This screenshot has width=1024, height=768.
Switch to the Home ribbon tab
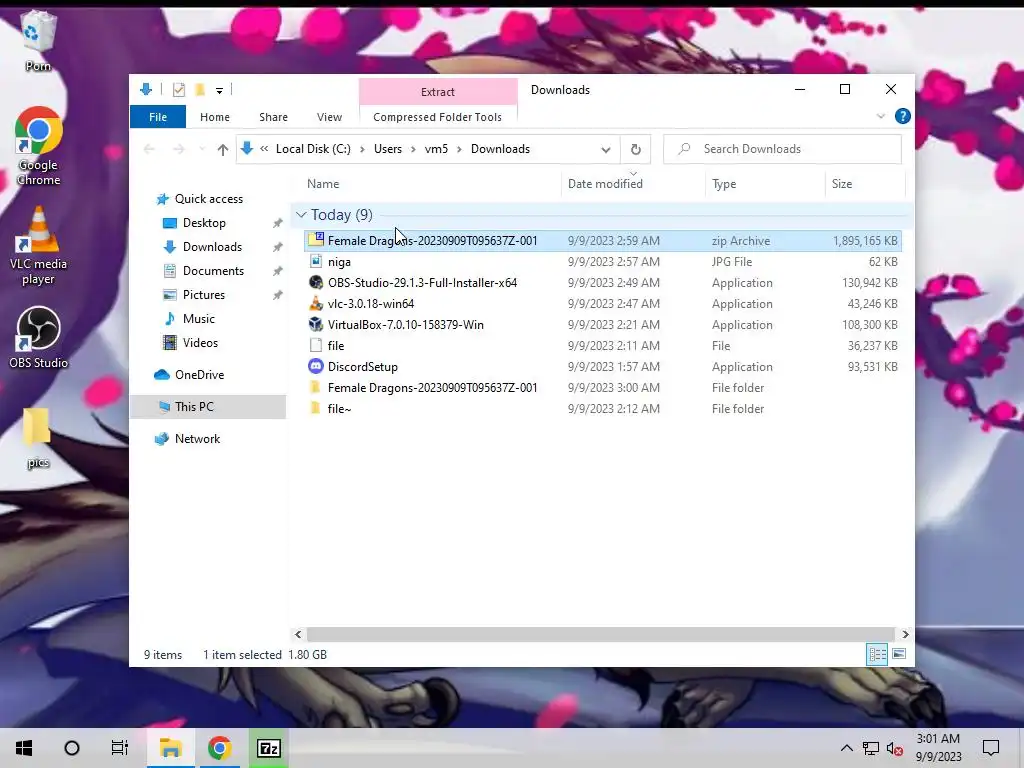pos(215,117)
